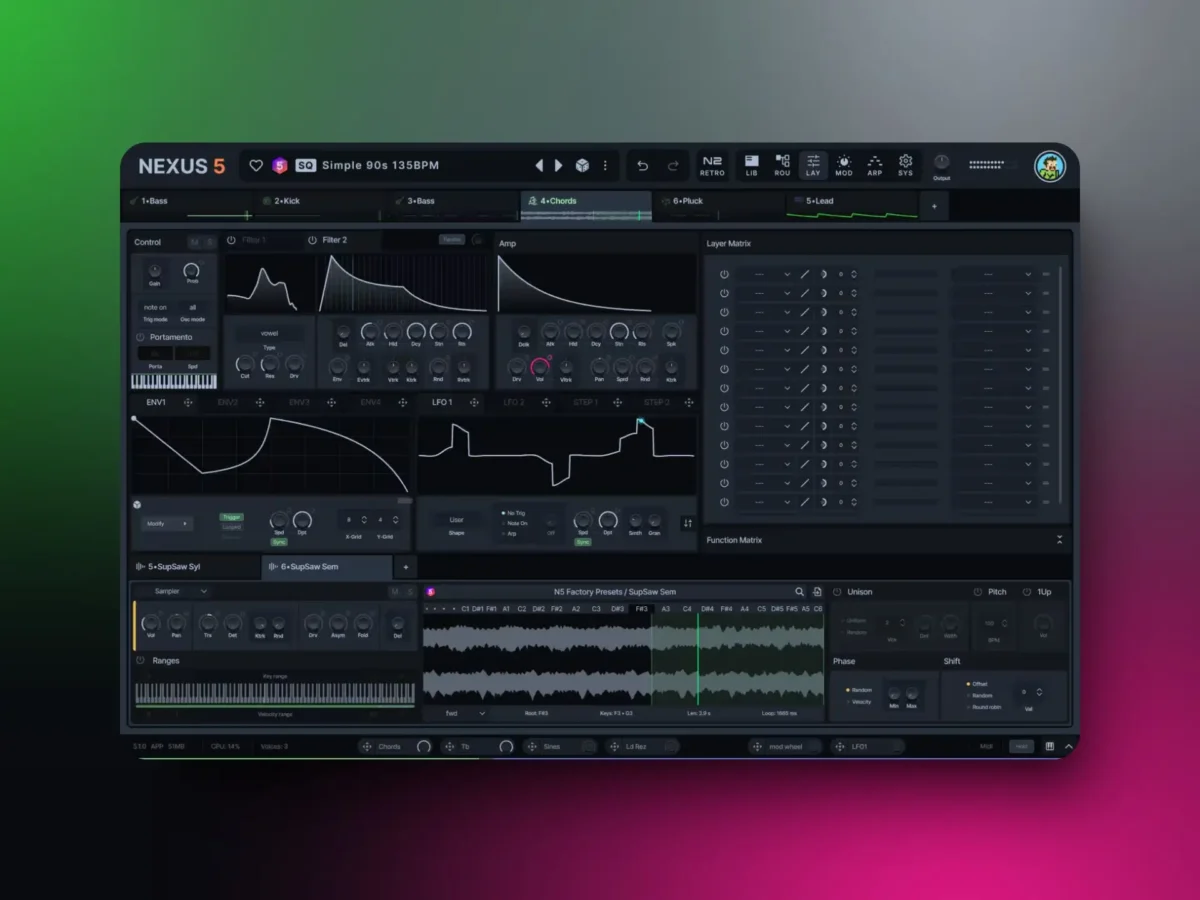Viewport: 1200px width, 900px height.
Task: Click the undo arrow icon
Action: coord(643,166)
